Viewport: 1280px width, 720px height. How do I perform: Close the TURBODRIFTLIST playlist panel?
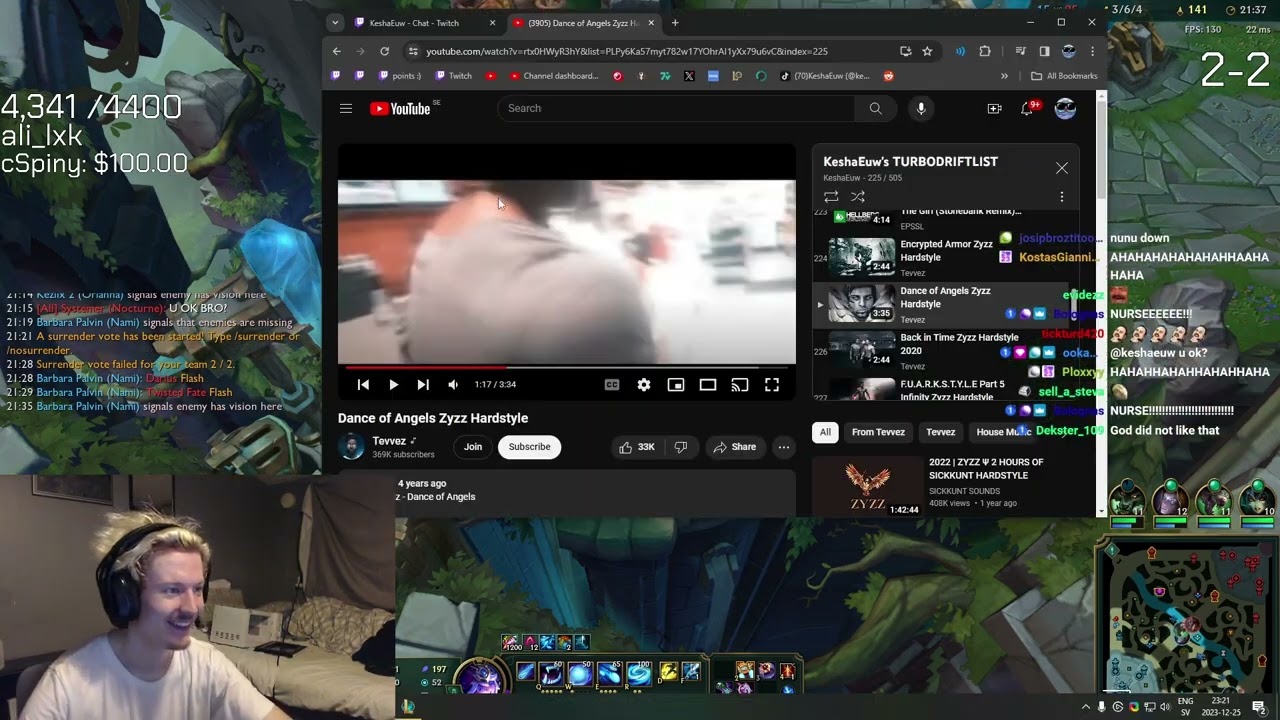click(1062, 168)
